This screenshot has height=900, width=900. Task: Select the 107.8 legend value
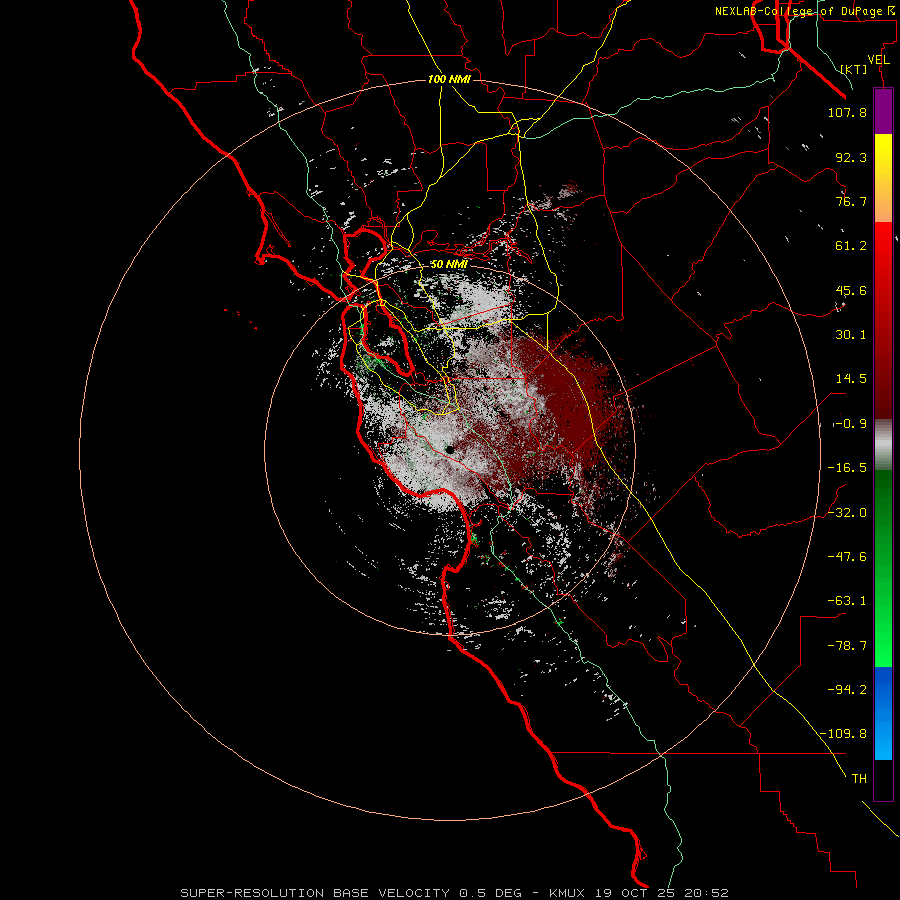847,112
